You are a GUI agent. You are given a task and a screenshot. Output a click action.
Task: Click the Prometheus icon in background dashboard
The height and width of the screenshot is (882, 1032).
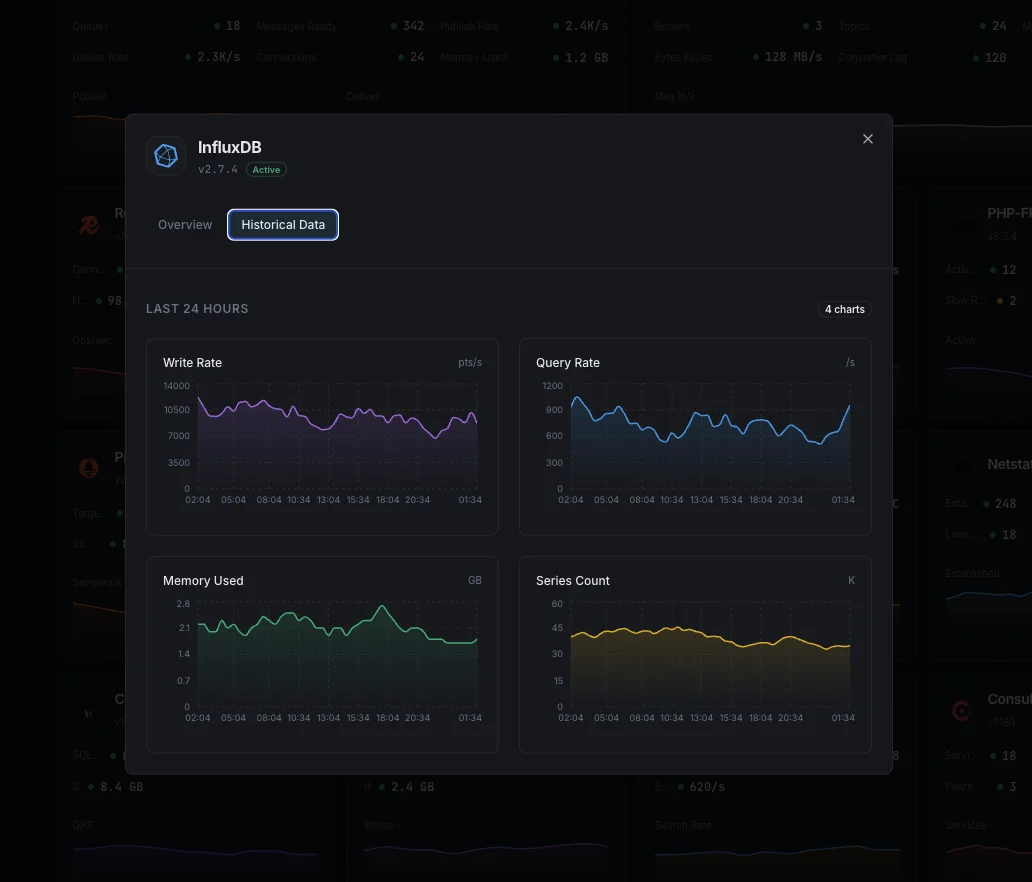coord(89,468)
